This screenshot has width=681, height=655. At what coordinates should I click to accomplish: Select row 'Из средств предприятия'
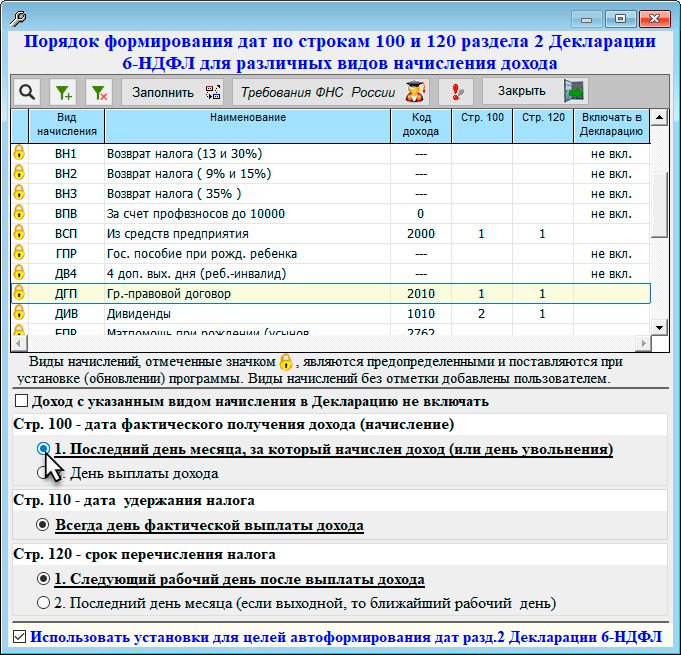coord(331,234)
